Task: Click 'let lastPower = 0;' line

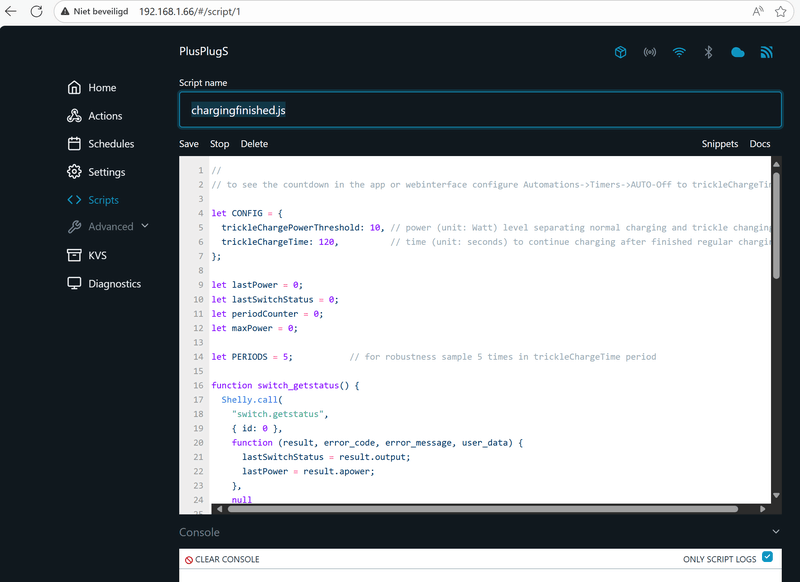Action: tap(257, 285)
